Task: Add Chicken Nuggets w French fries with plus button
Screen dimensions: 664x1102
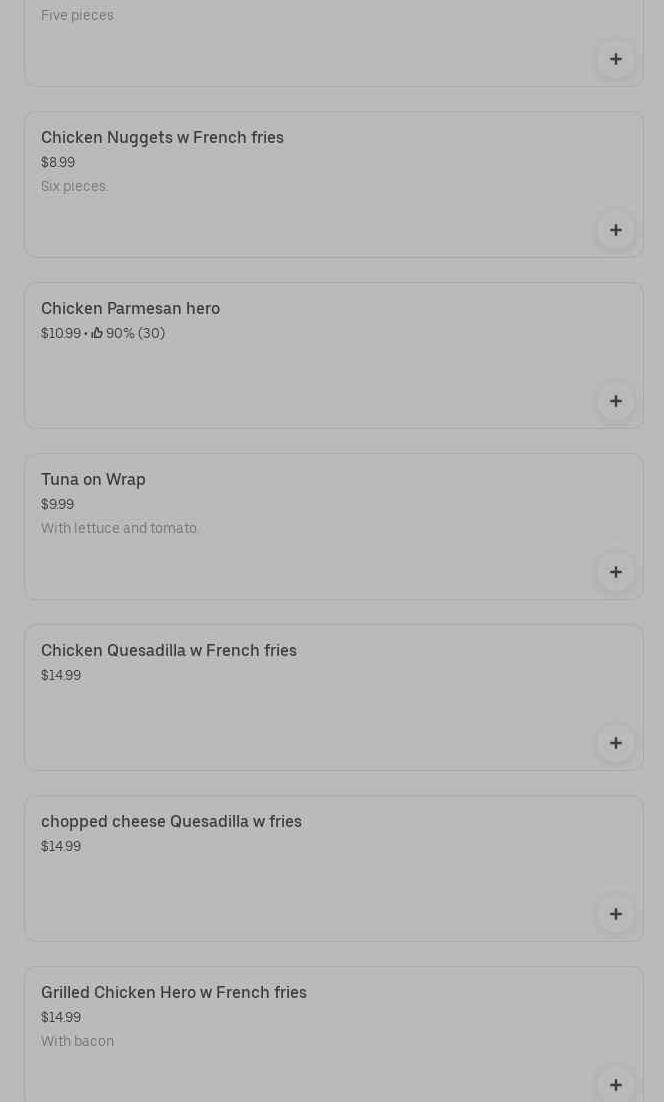Action: point(615,230)
